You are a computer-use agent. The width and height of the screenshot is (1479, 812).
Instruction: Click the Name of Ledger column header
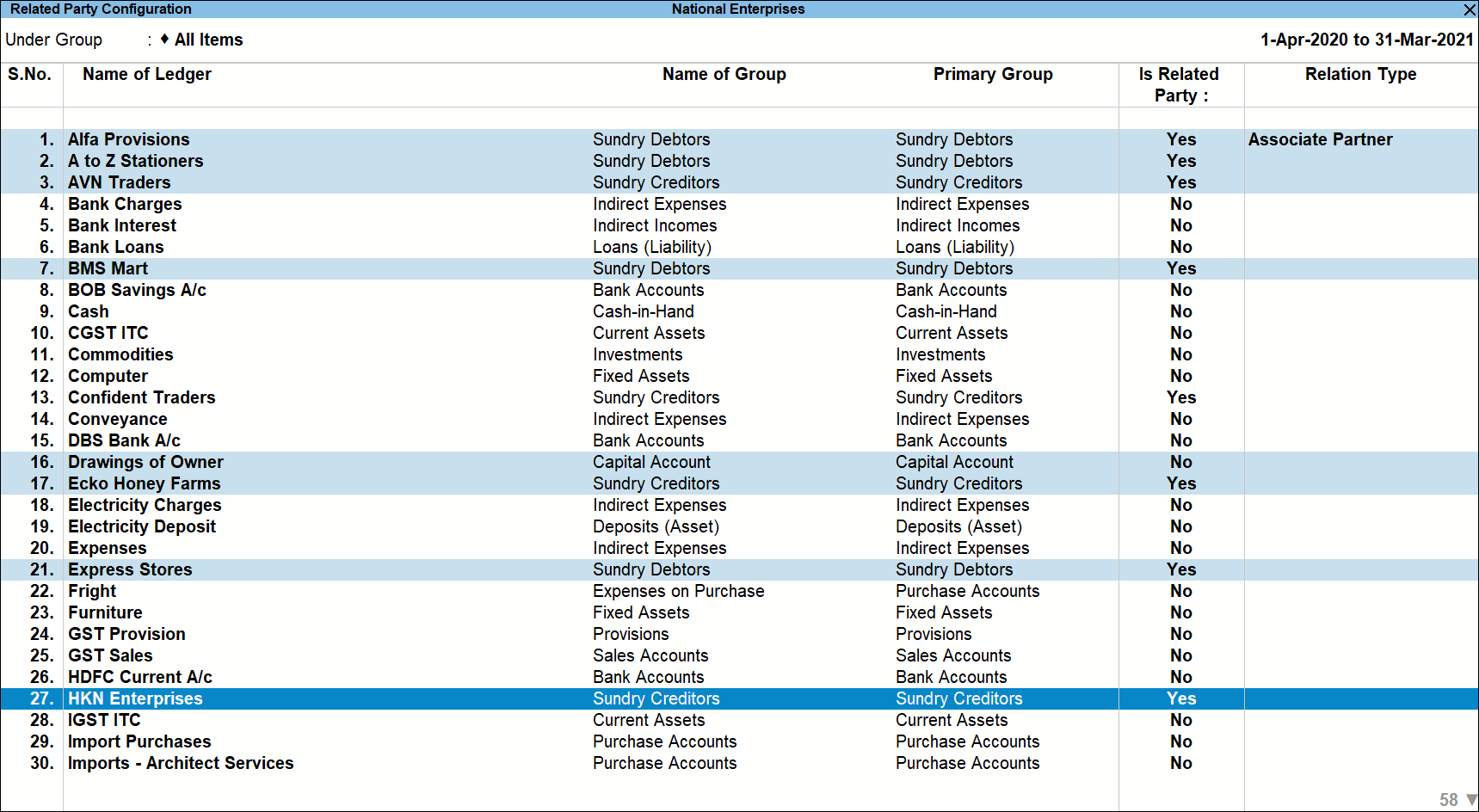[x=147, y=74]
